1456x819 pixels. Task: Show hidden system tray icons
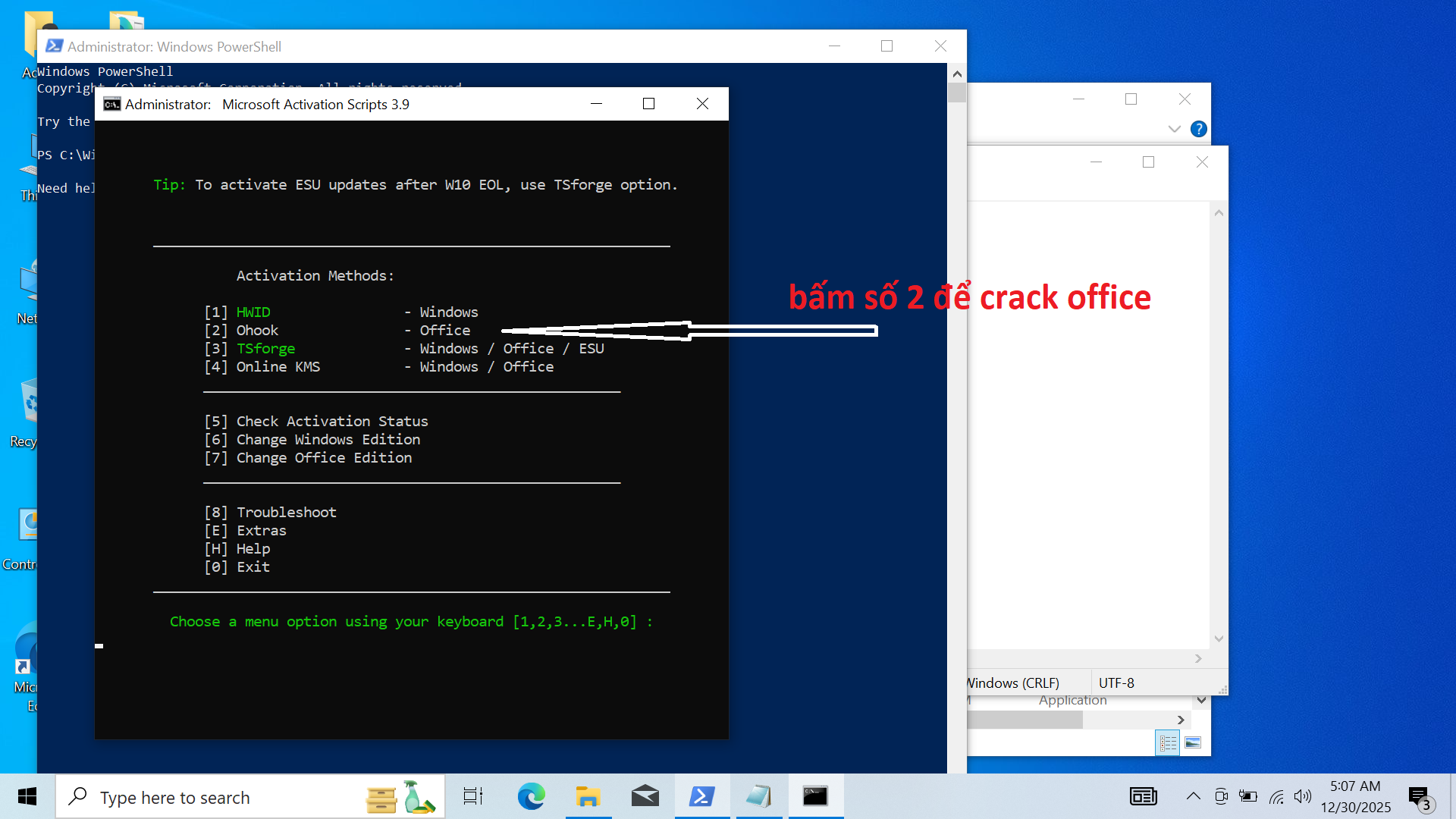1193,796
